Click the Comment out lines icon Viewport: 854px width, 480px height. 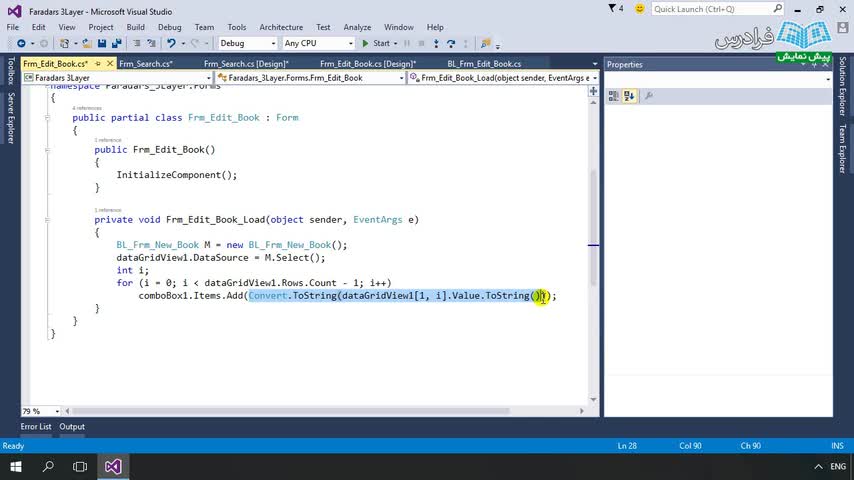coord(137,43)
